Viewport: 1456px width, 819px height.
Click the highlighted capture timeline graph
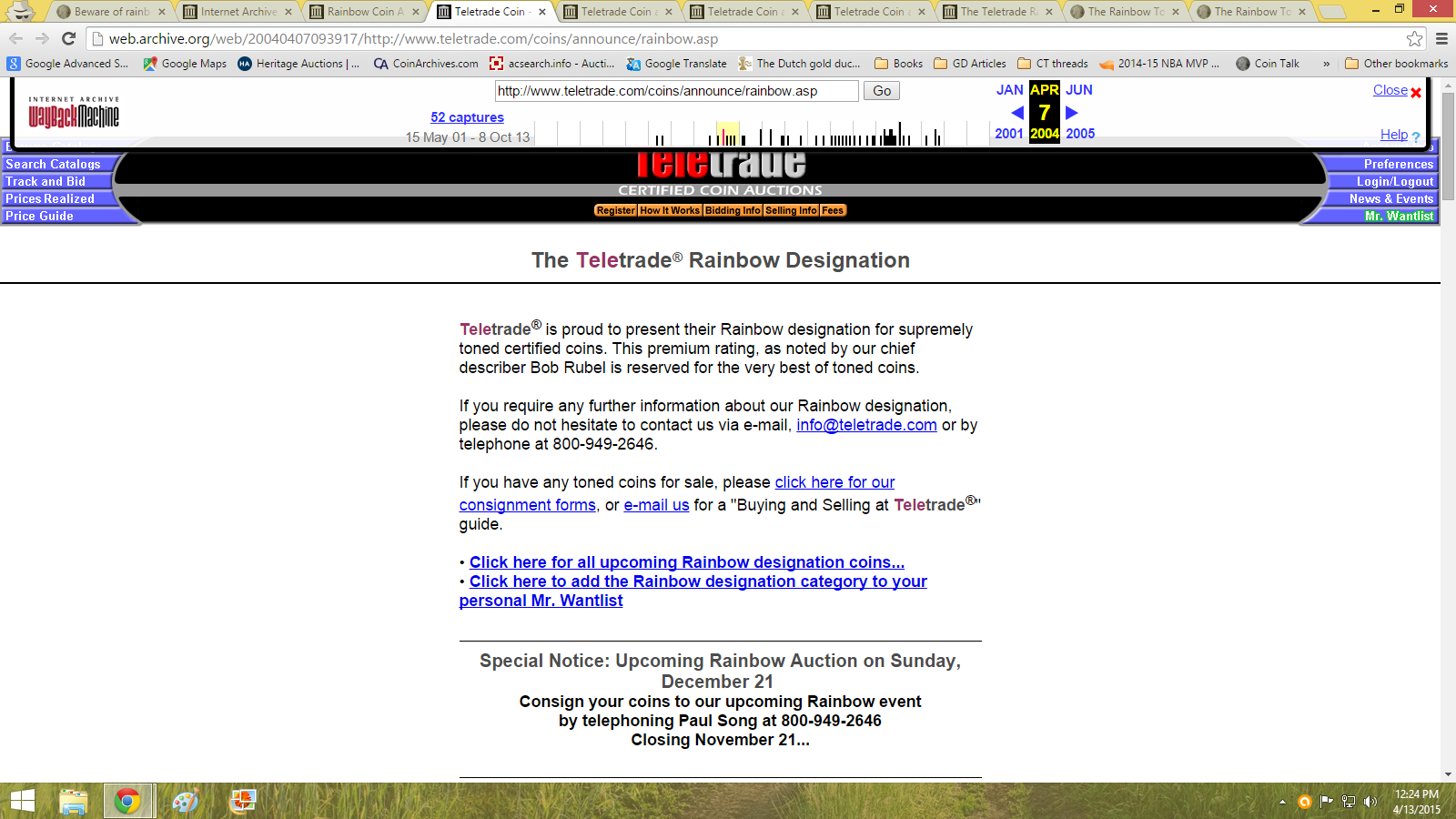727,134
